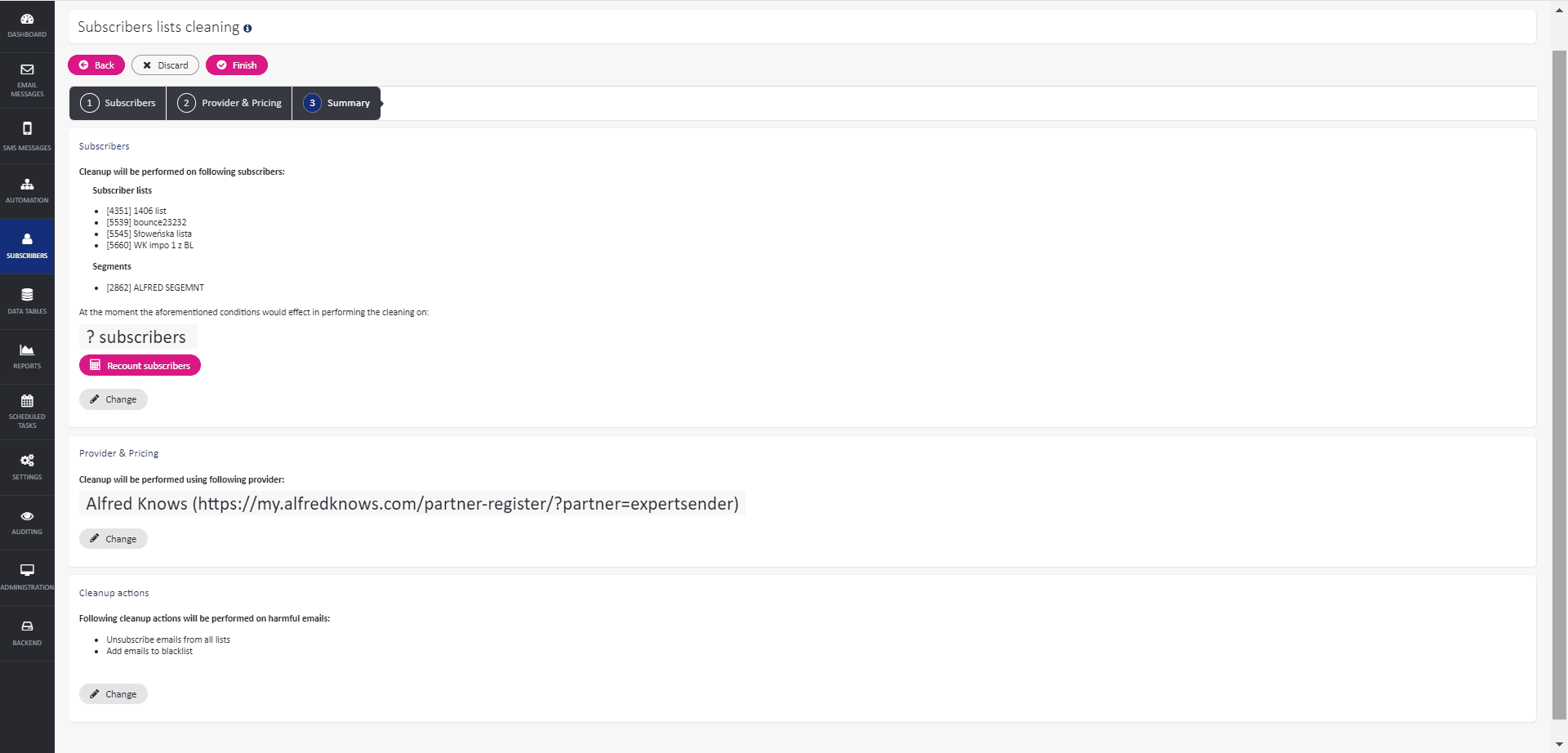Open Settings gears icon
The width and height of the screenshot is (1568, 753).
[27, 461]
